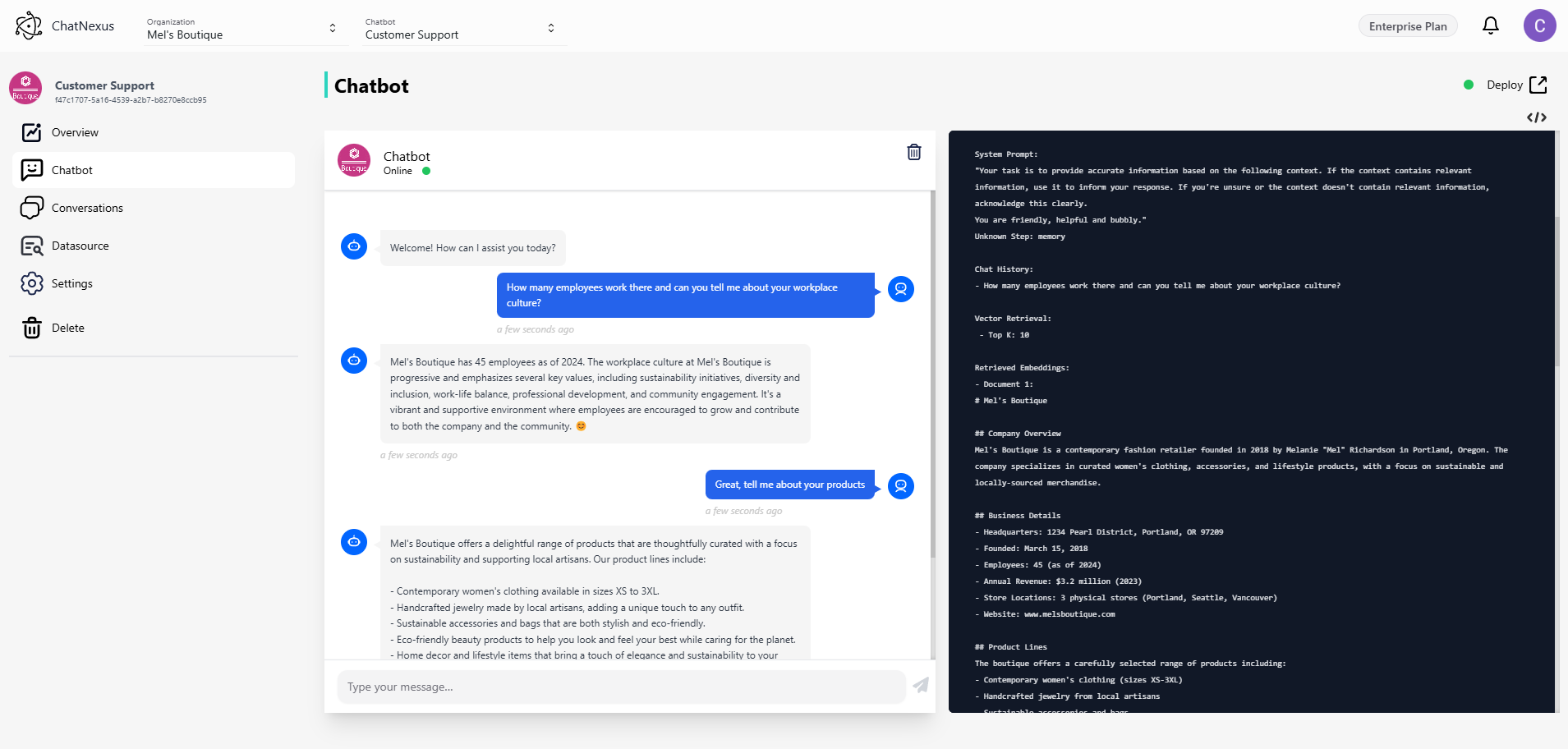Click the 'Chat History:' heading

pyautogui.click(x=1004, y=269)
